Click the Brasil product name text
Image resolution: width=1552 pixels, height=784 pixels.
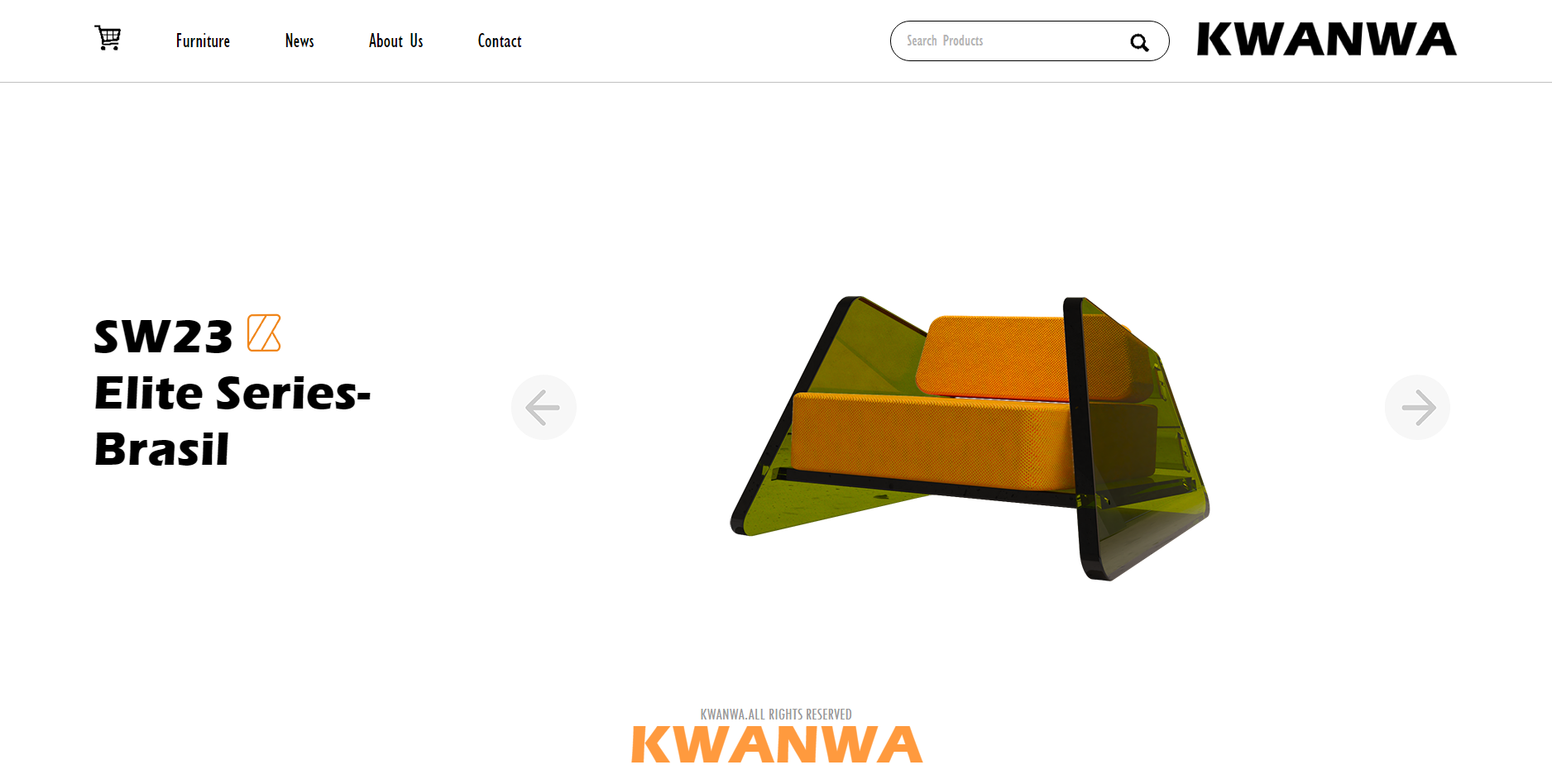pyautogui.click(x=161, y=449)
